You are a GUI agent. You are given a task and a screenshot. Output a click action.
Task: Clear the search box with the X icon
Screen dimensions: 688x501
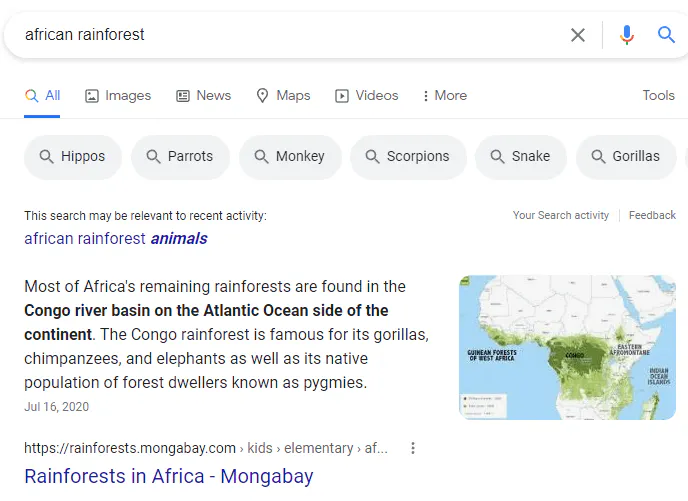tap(578, 35)
